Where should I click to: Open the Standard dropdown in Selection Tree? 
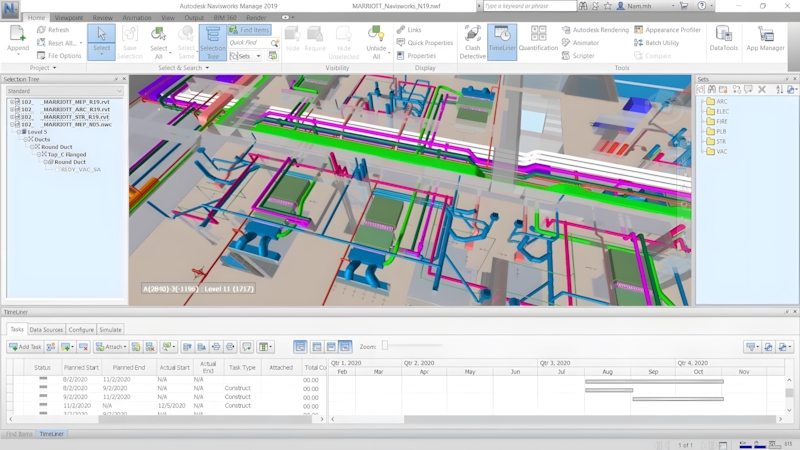(x=65, y=91)
